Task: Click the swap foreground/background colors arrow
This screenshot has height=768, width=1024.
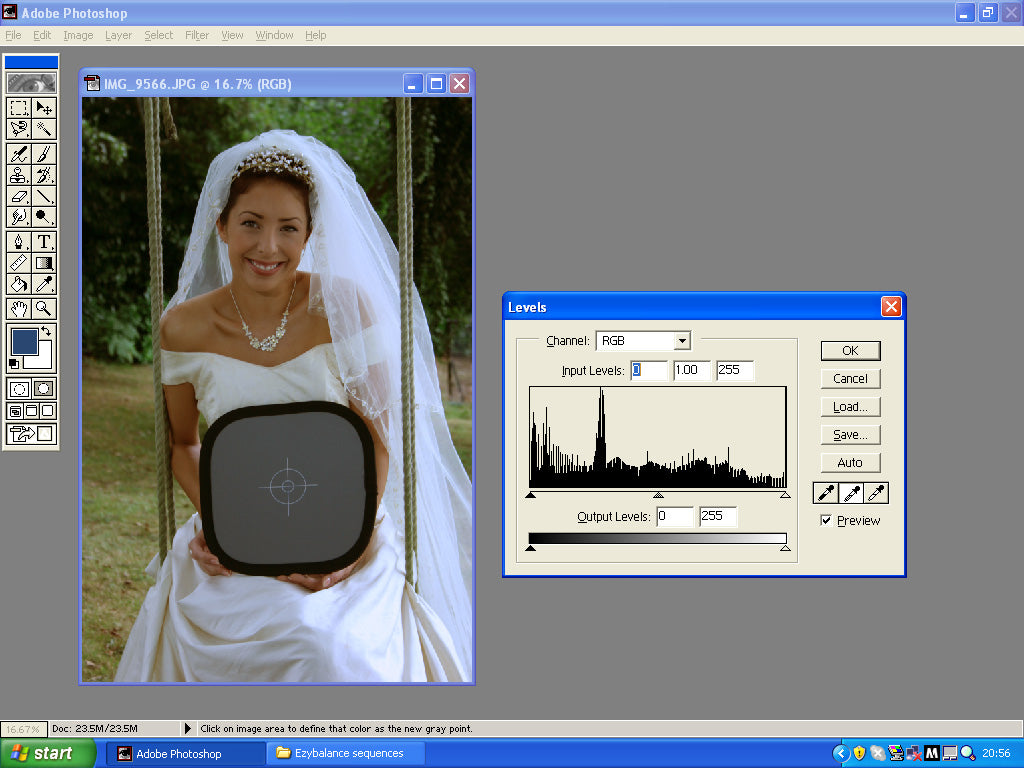Action: (x=46, y=331)
